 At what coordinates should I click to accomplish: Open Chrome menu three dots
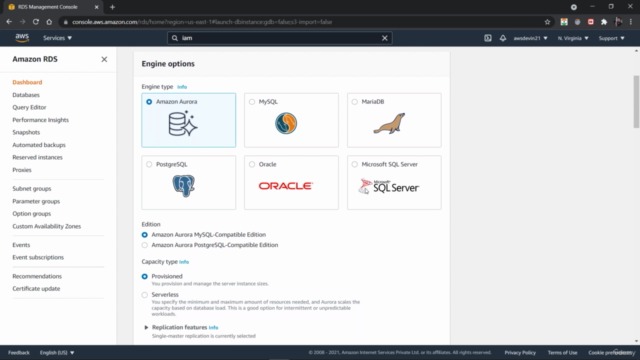pos(631,22)
